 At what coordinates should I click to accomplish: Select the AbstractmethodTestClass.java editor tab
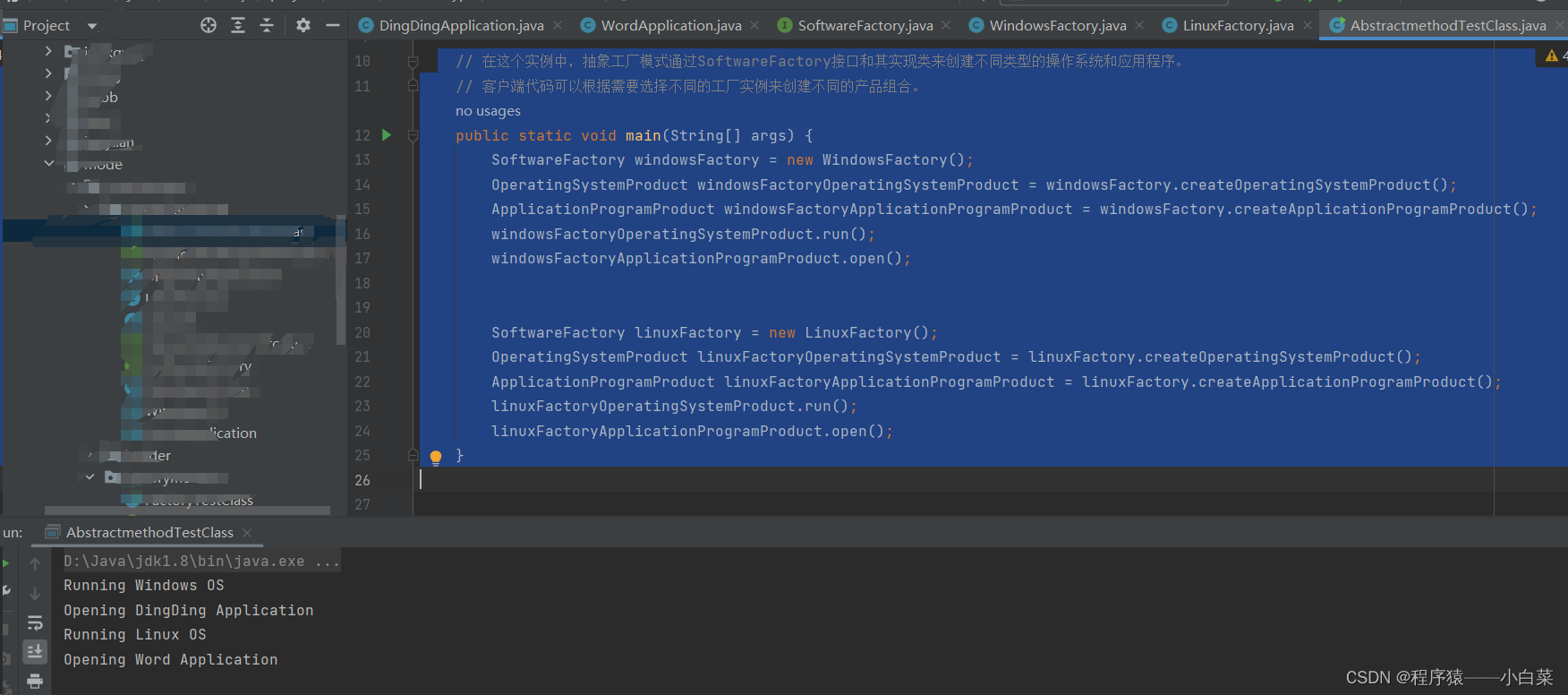(1441, 25)
